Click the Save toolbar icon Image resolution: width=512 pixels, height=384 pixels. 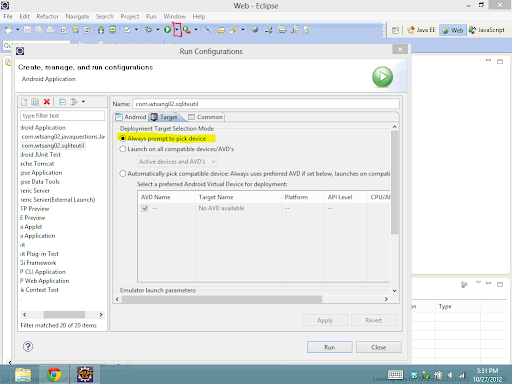click(x=27, y=30)
